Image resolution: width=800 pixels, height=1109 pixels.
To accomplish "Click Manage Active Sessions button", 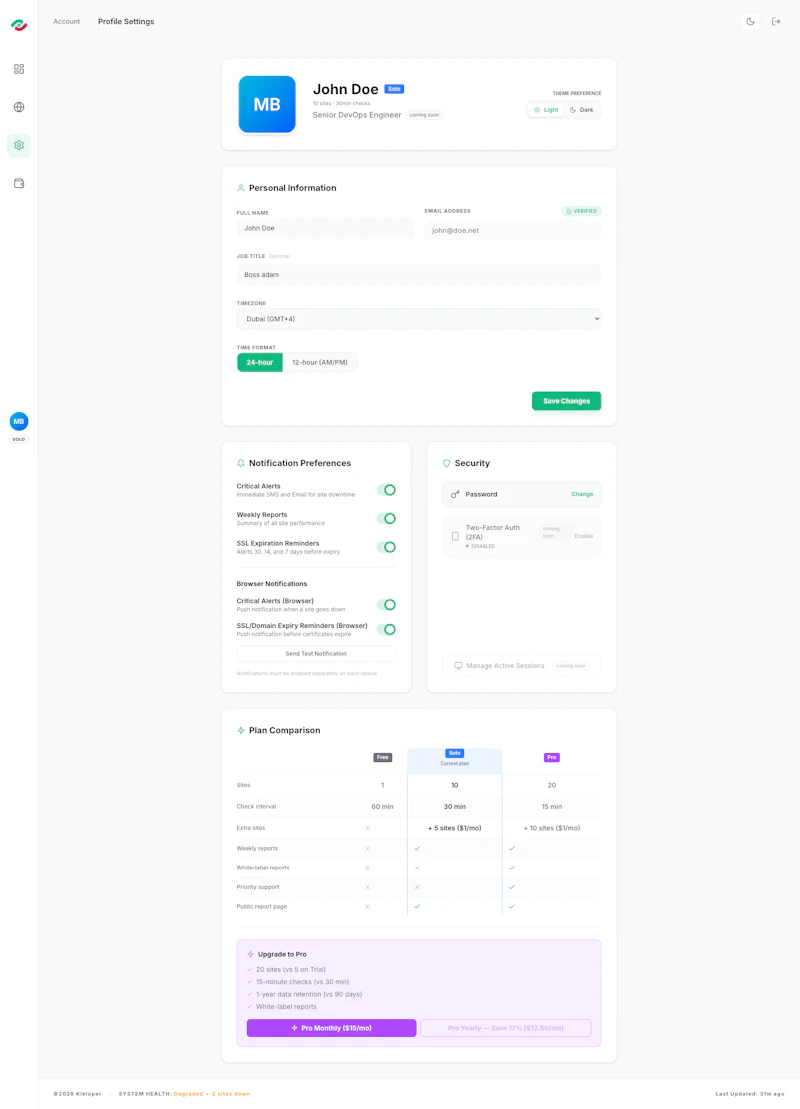I will pyautogui.click(x=521, y=666).
